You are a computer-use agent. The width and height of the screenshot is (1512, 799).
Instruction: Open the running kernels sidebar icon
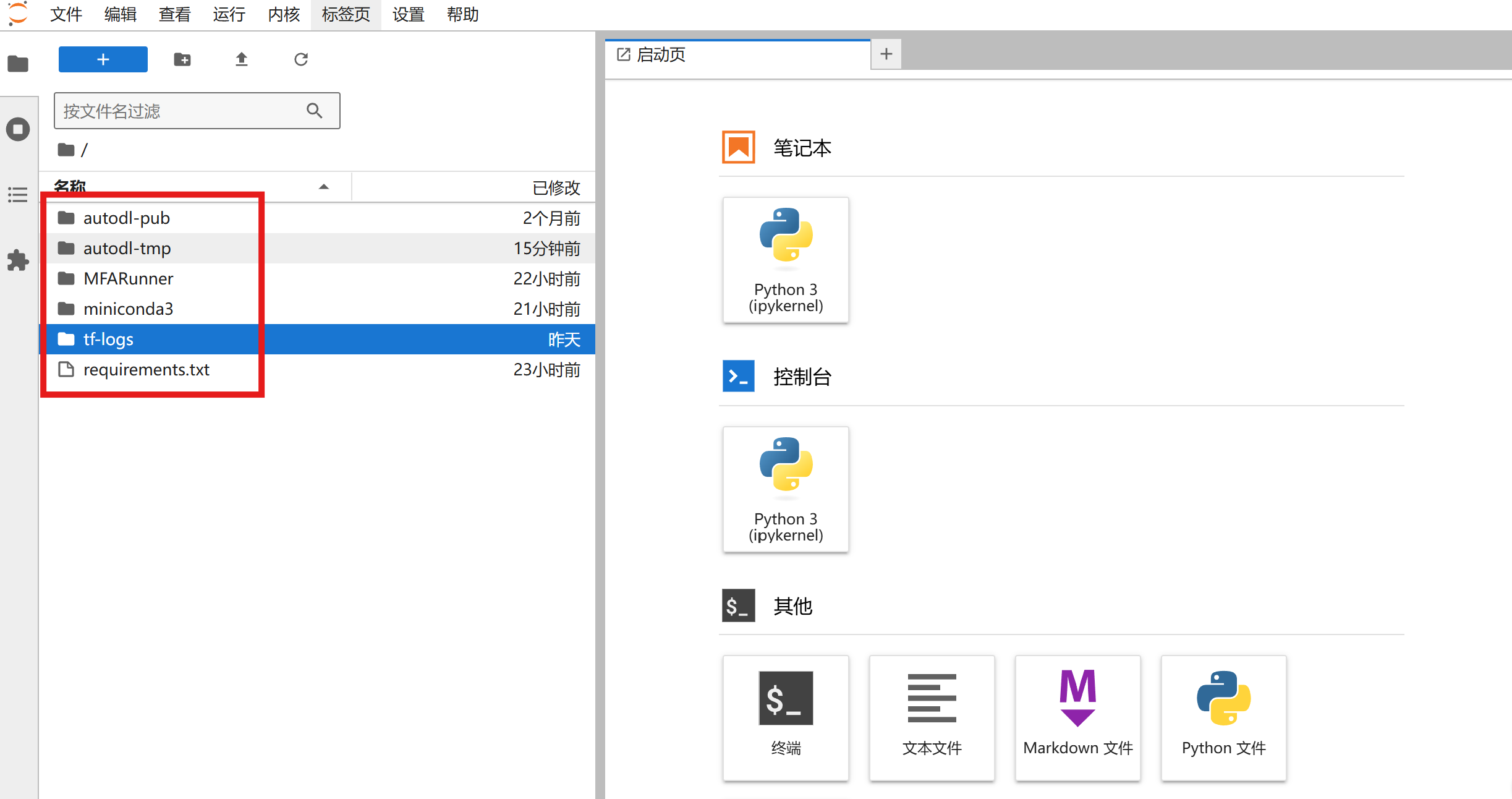[x=18, y=129]
